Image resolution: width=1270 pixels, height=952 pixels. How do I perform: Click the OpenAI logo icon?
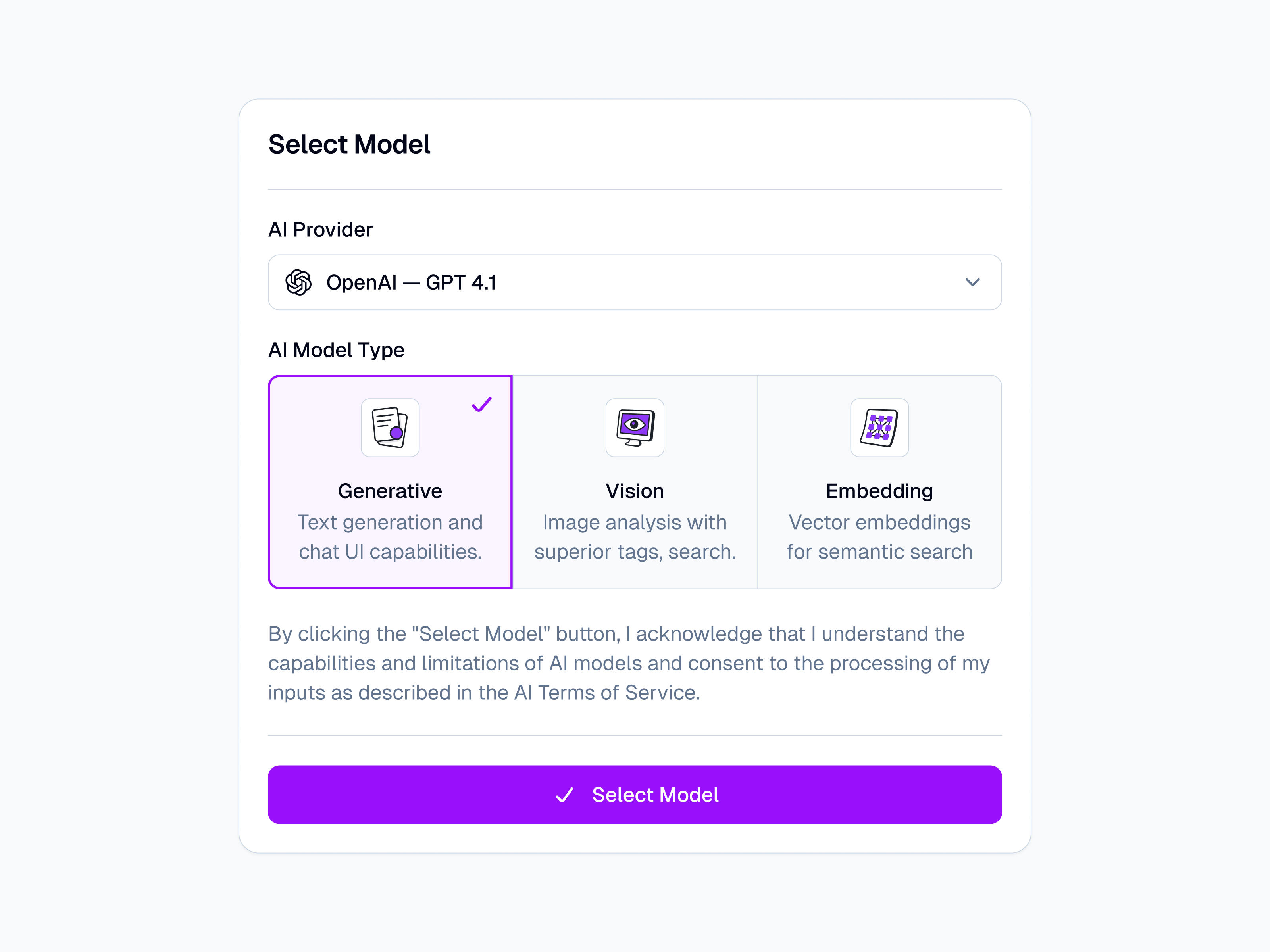(298, 282)
